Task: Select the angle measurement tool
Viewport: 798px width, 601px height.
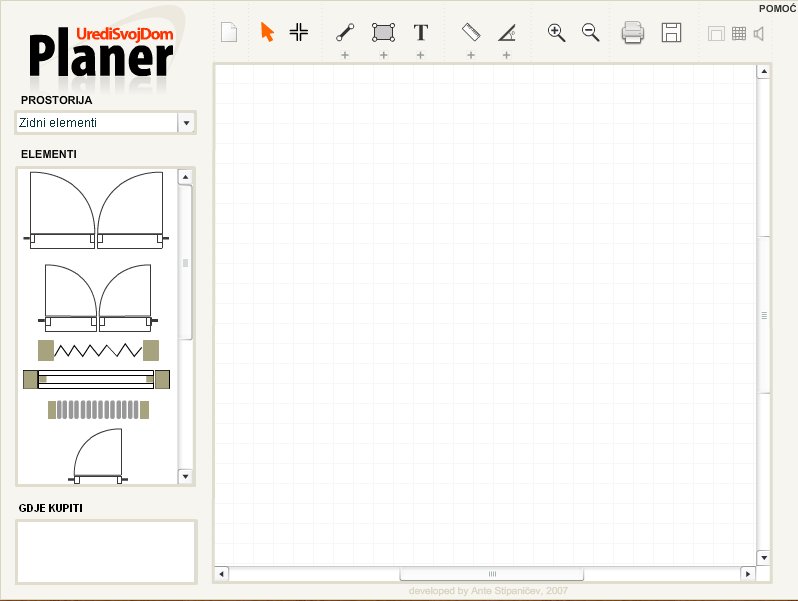Action: click(507, 32)
